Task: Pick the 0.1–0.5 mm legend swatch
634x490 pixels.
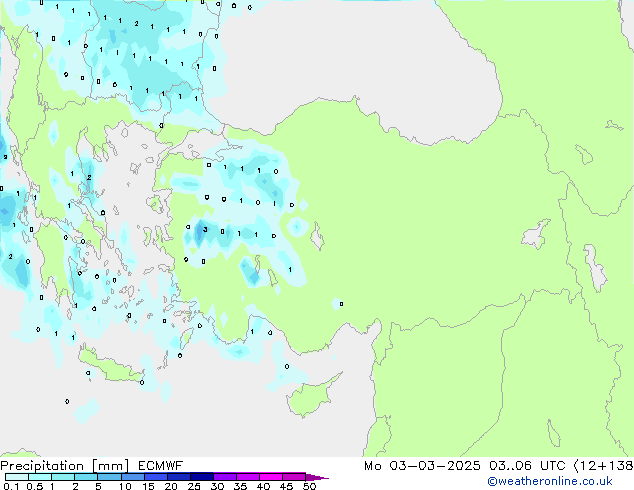Action: [x=17, y=477]
